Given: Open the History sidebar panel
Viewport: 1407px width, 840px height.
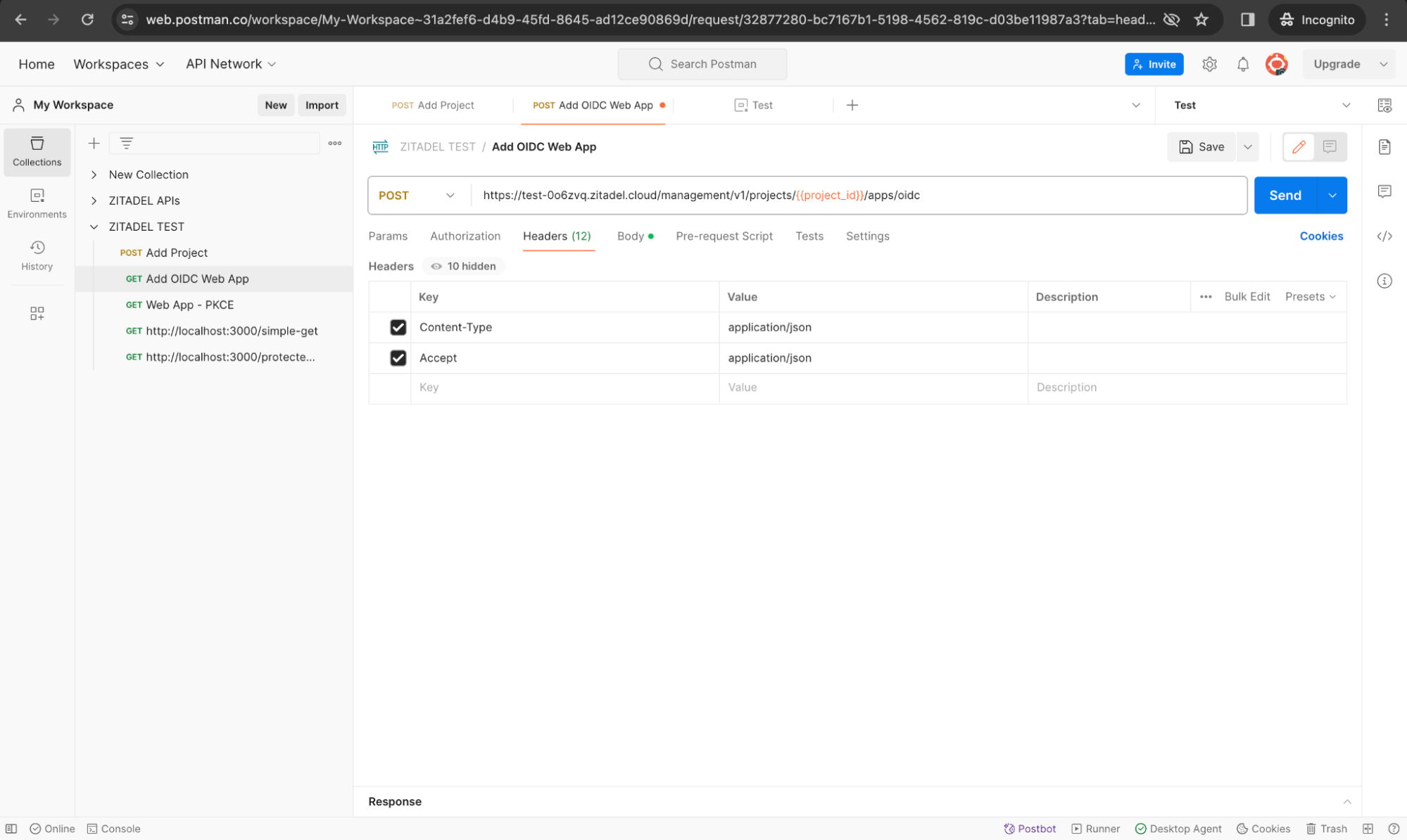Looking at the screenshot, I should point(37,255).
